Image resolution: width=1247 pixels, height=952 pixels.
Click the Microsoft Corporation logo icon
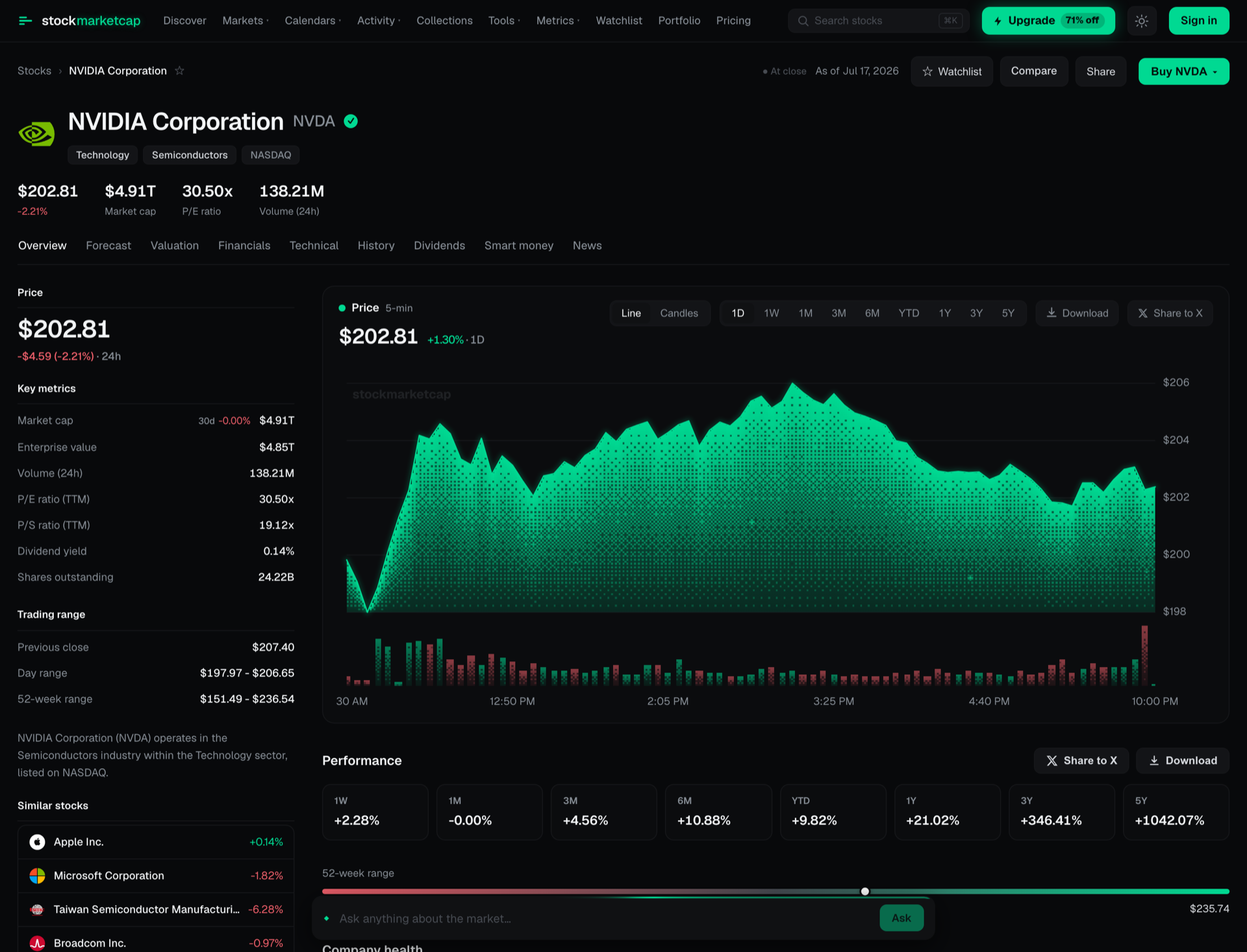tap(37, 875)
